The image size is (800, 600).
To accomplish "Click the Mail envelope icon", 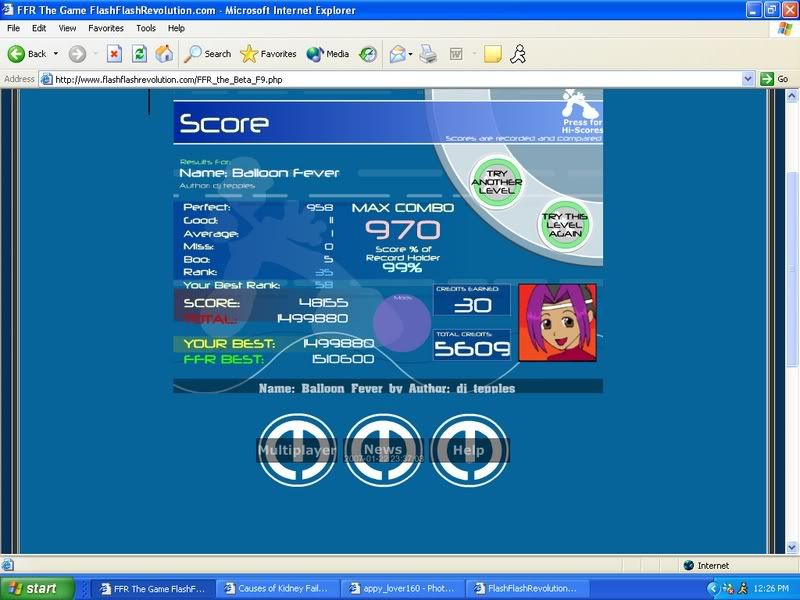I will pyautogui.click(x=397, y=54).
